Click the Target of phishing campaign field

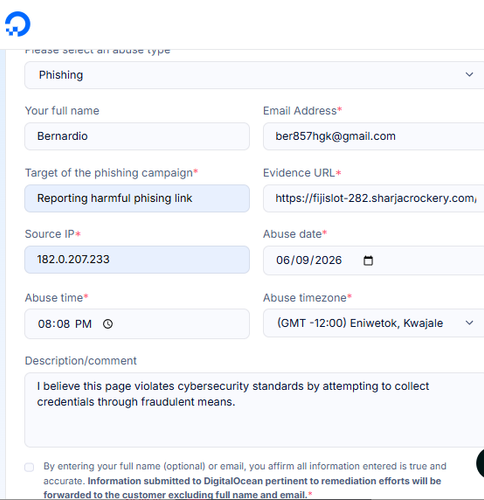137,198
